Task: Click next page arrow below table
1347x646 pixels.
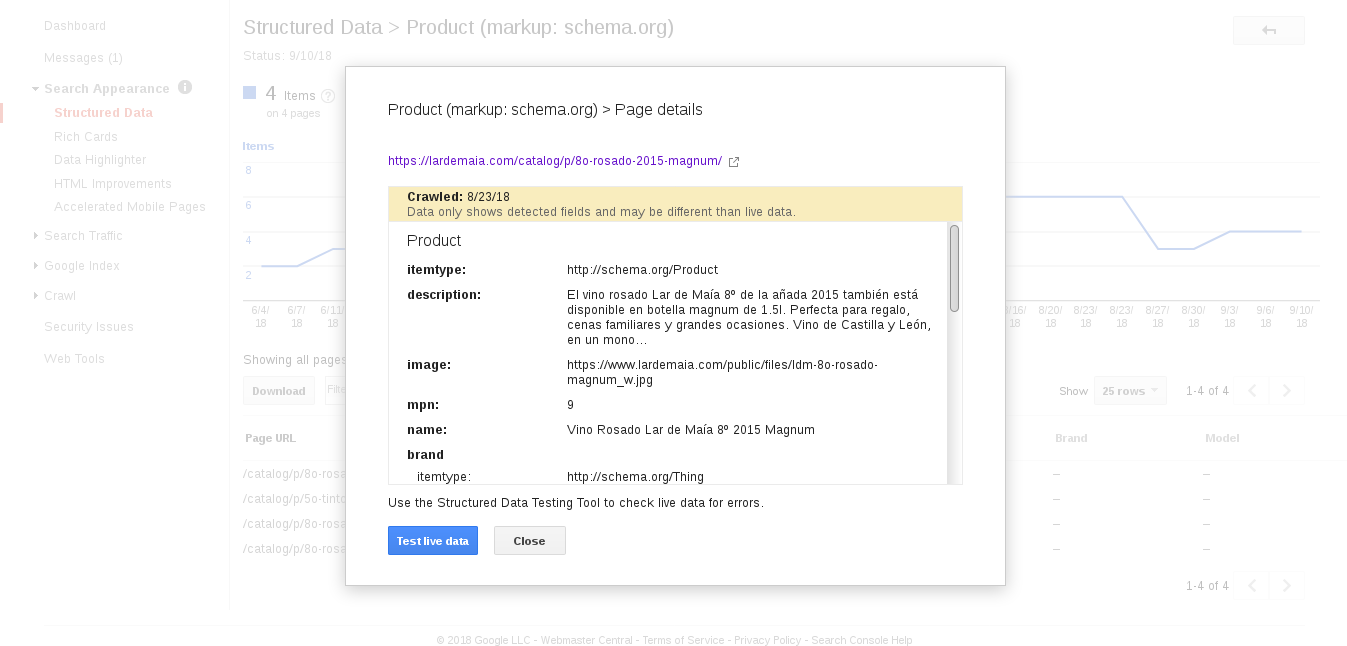Action: point(1287,586)
